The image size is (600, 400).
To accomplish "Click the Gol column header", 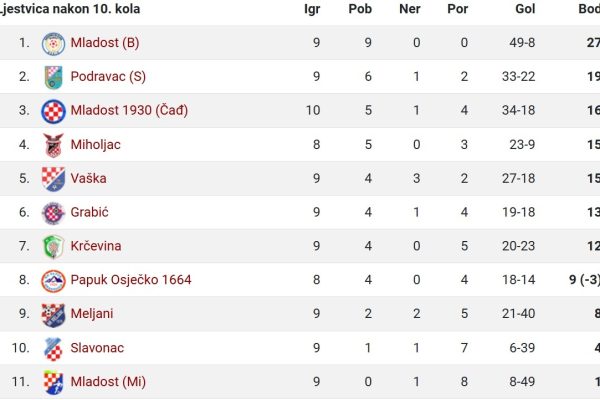I will click(x=525, y=9).
